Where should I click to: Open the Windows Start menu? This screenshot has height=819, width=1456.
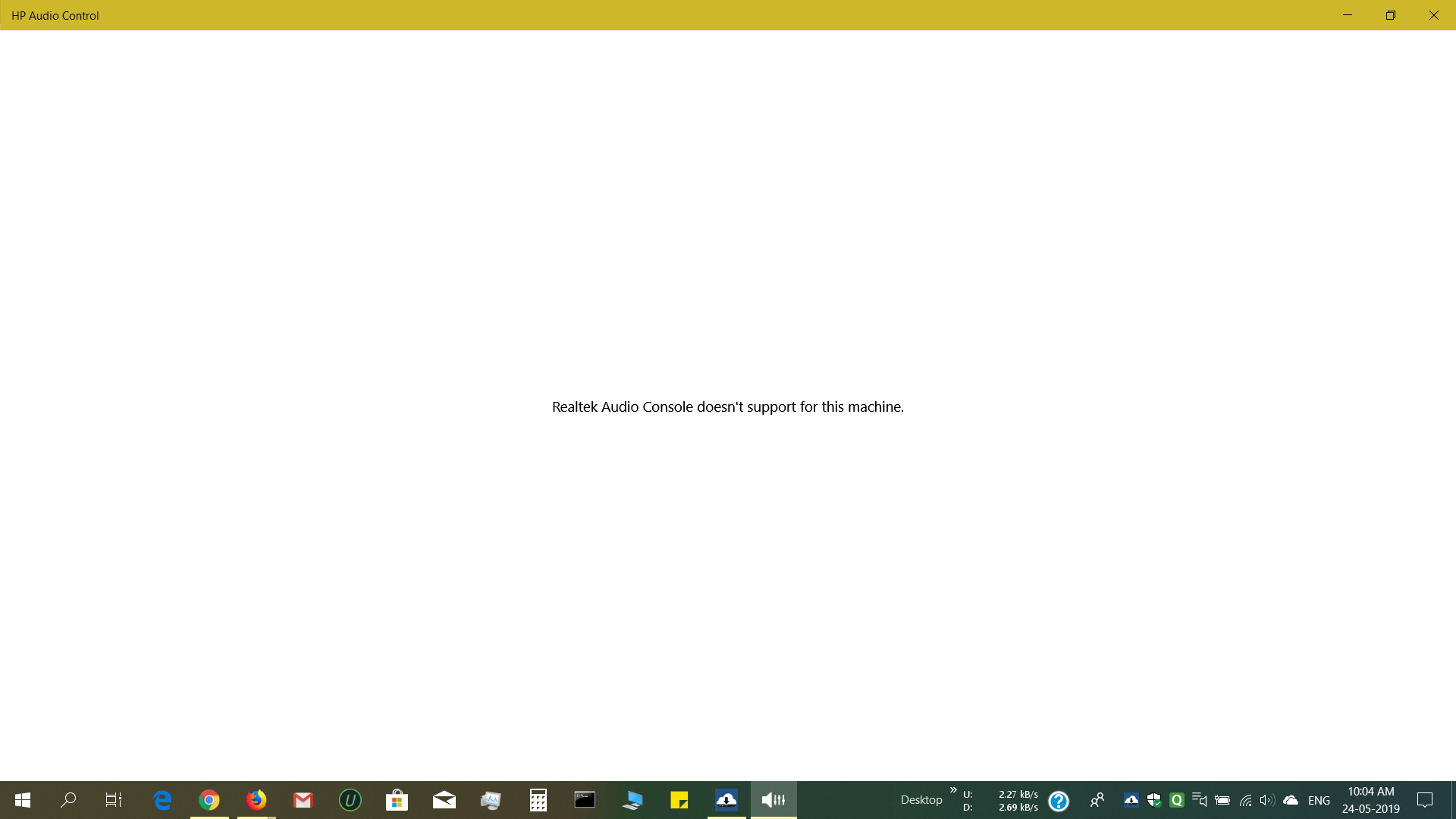click(x=23, y=800)
